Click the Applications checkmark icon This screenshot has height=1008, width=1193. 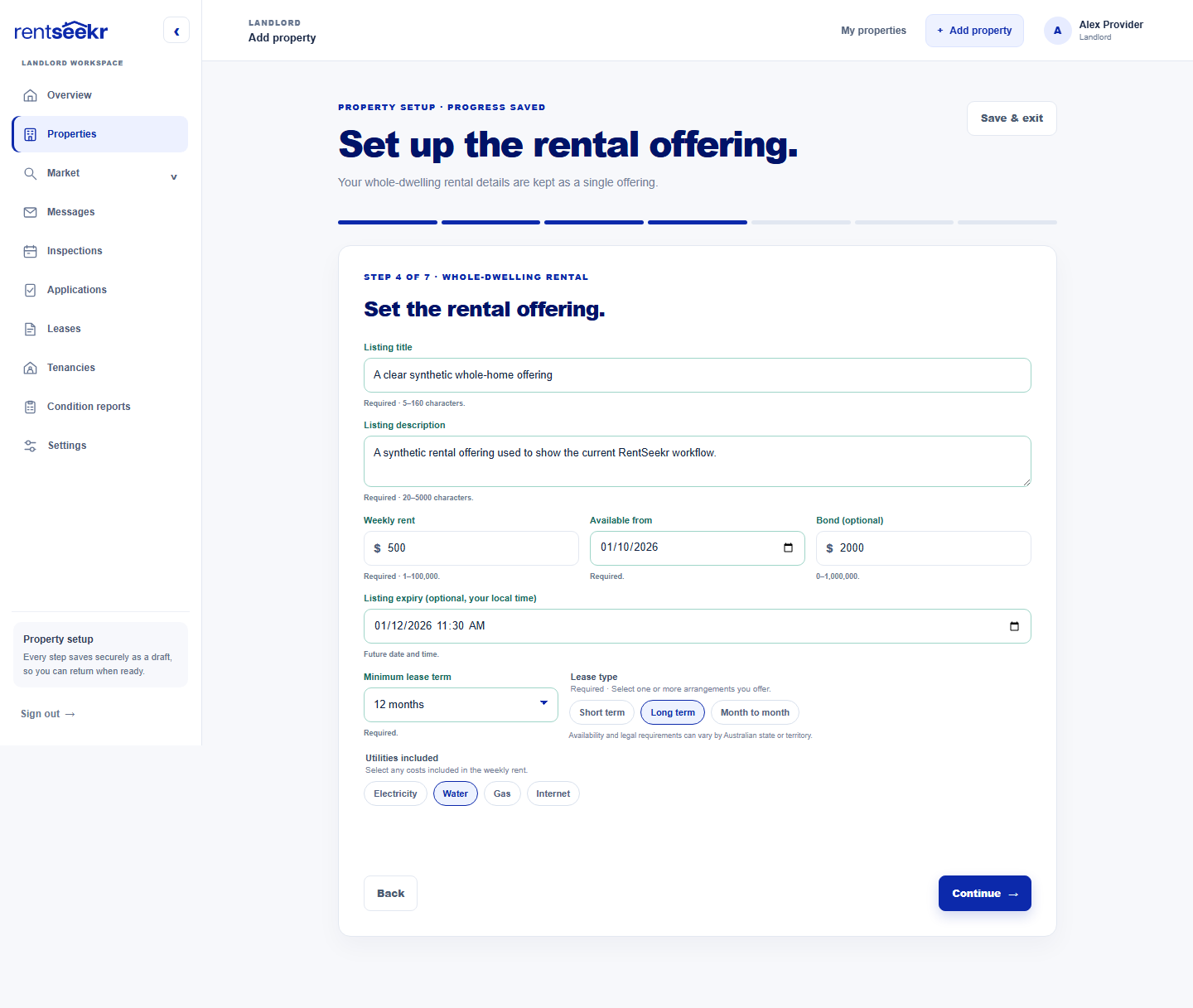(31, 290)
